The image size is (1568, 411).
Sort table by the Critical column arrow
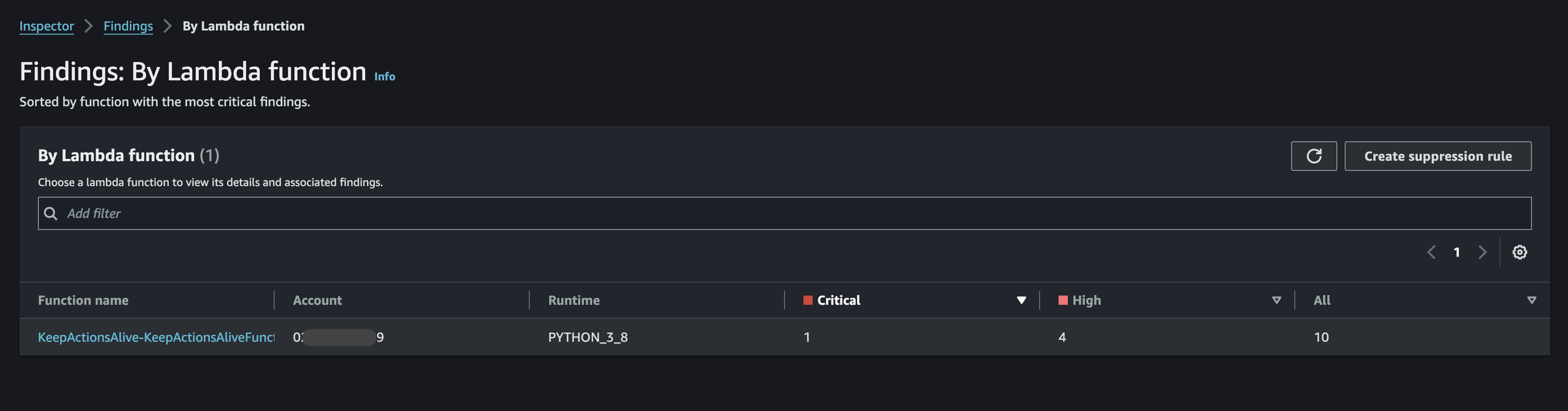pos(1022,300)
